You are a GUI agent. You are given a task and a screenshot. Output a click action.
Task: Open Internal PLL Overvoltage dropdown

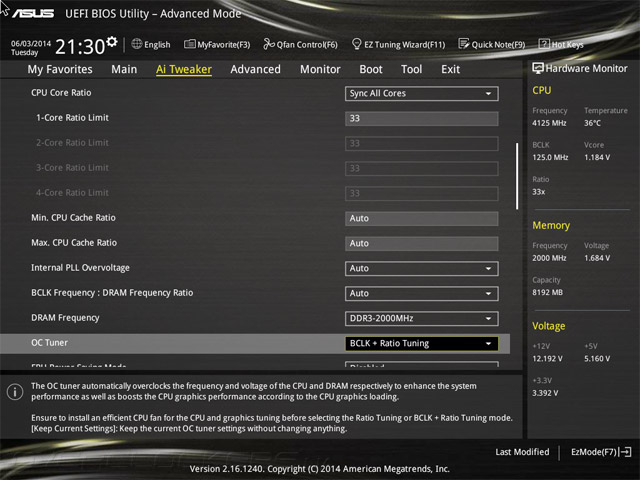[422, 269]
